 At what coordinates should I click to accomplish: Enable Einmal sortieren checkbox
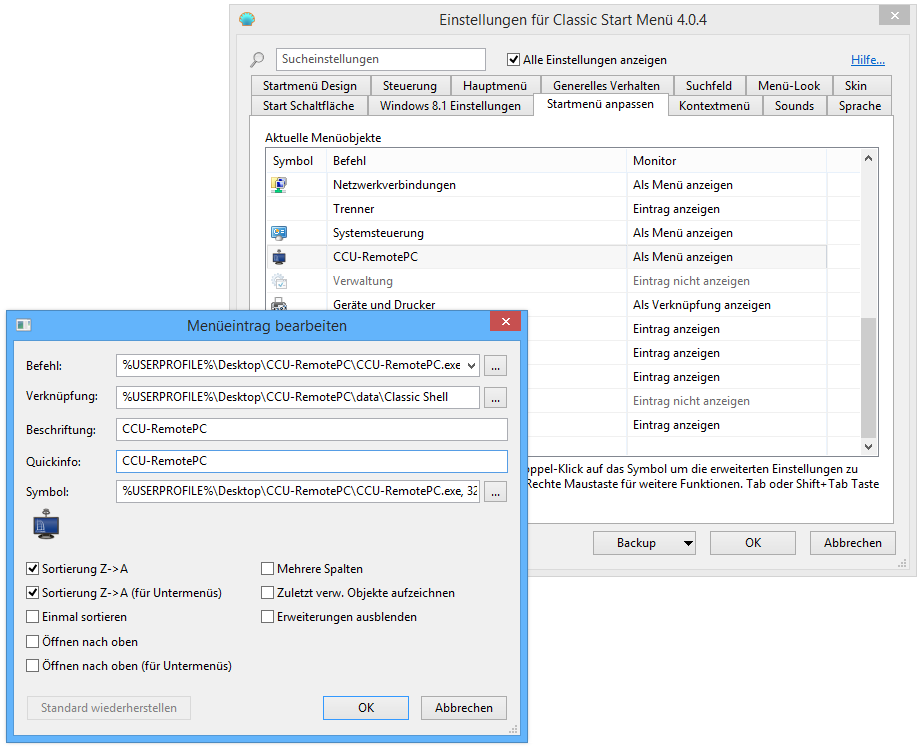coord(32,617)
